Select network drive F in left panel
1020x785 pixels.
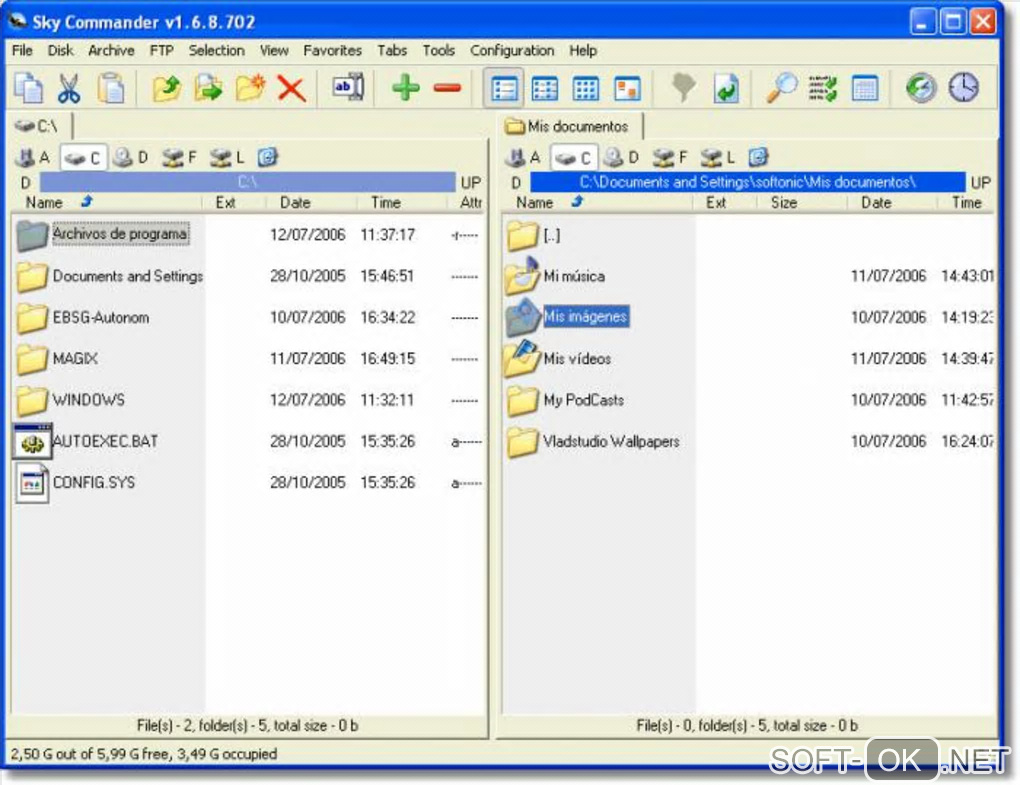pos(179,157)
